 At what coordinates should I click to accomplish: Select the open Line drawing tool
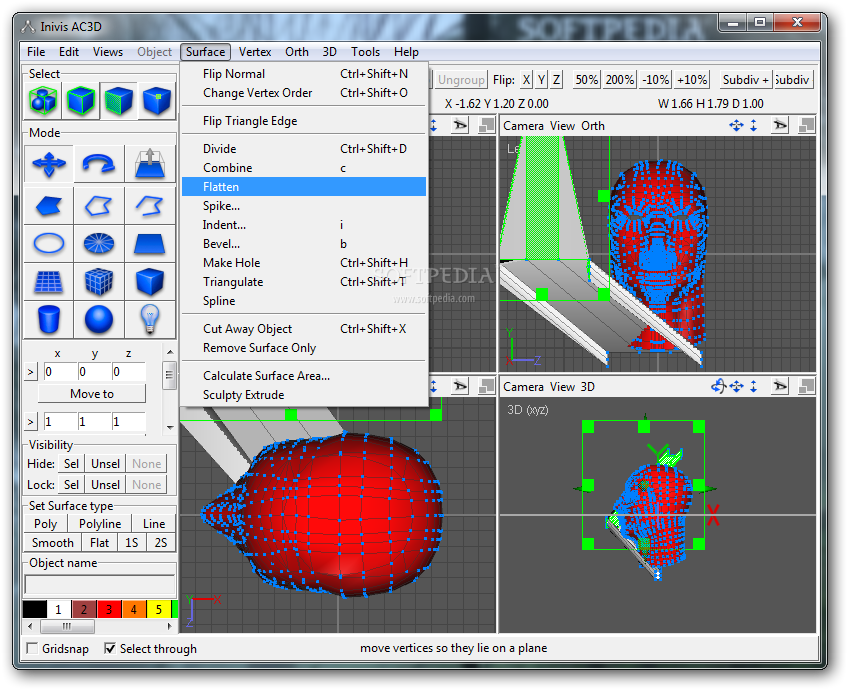(x=150, y=205)
